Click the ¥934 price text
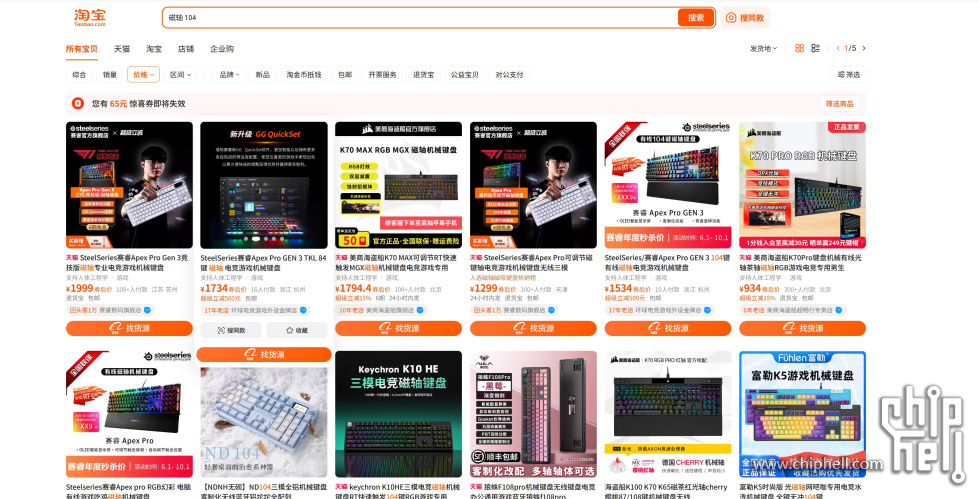979x499 pixels. point(750,289)
